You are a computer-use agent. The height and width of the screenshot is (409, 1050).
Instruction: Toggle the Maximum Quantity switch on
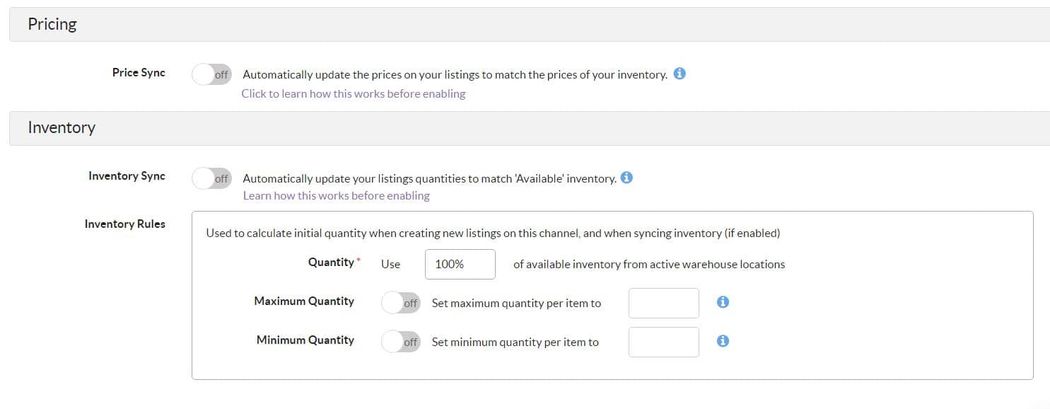pyautogui.click(x=401, y=302)
